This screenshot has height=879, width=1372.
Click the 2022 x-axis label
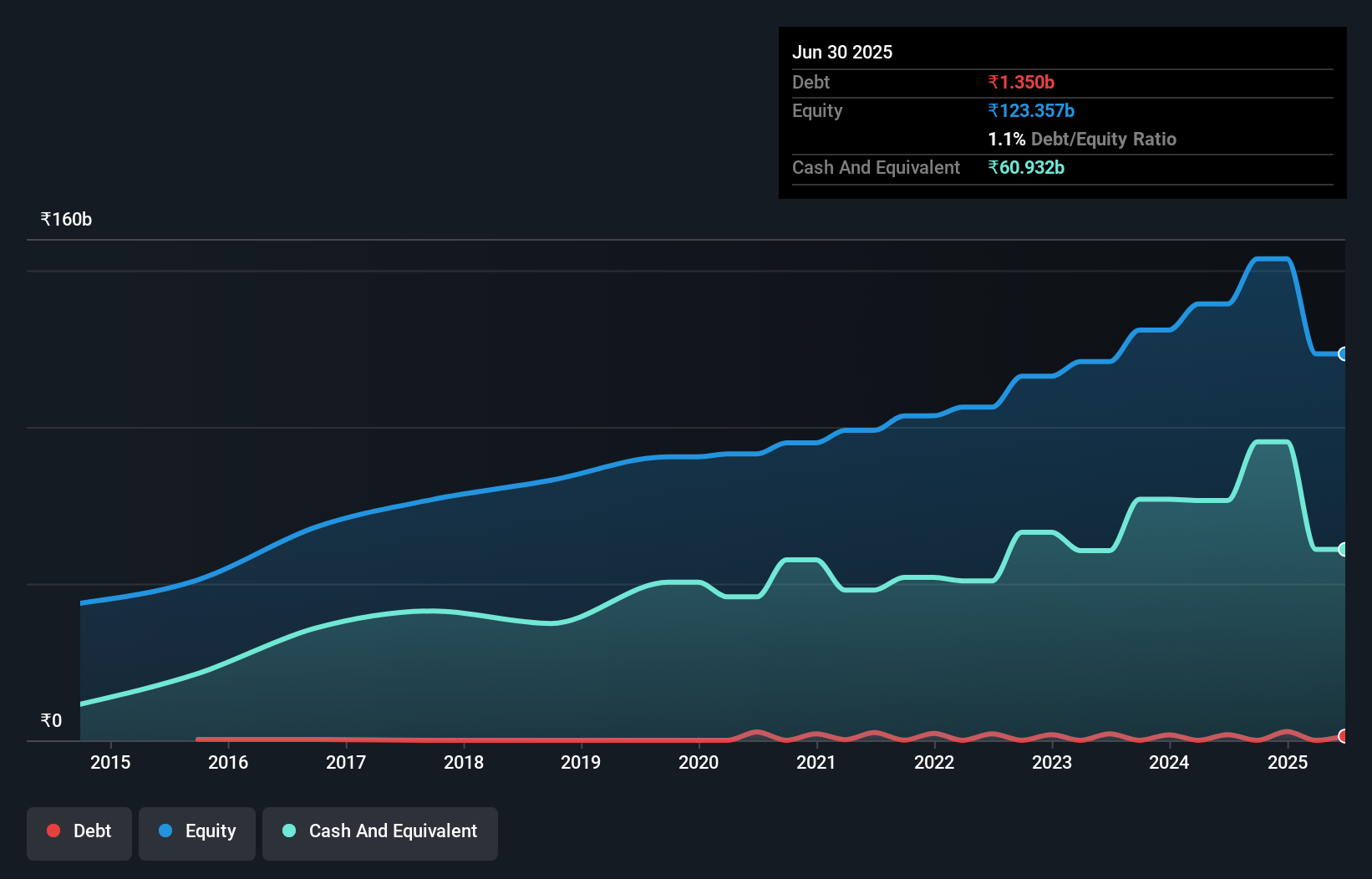(934, 762)
